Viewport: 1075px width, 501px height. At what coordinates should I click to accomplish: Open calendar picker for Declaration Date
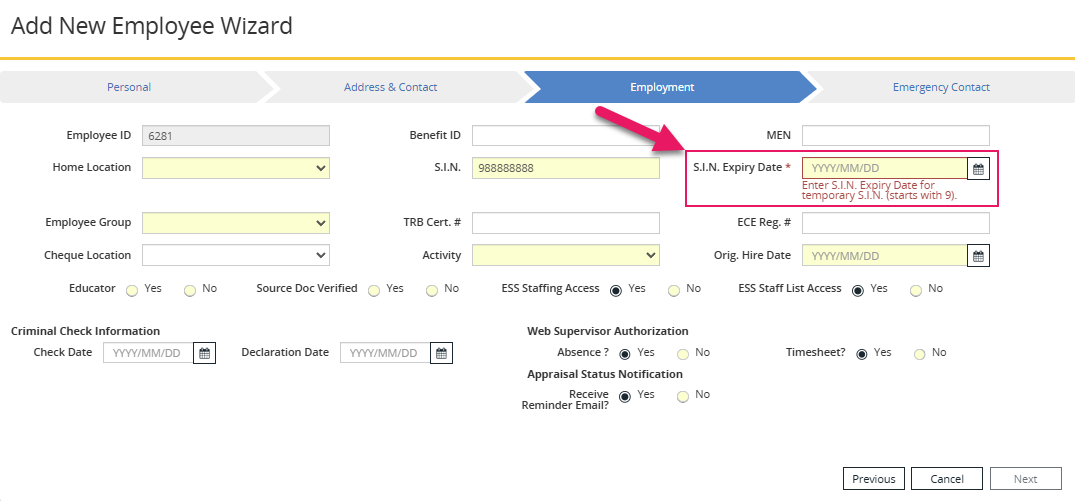442,353
